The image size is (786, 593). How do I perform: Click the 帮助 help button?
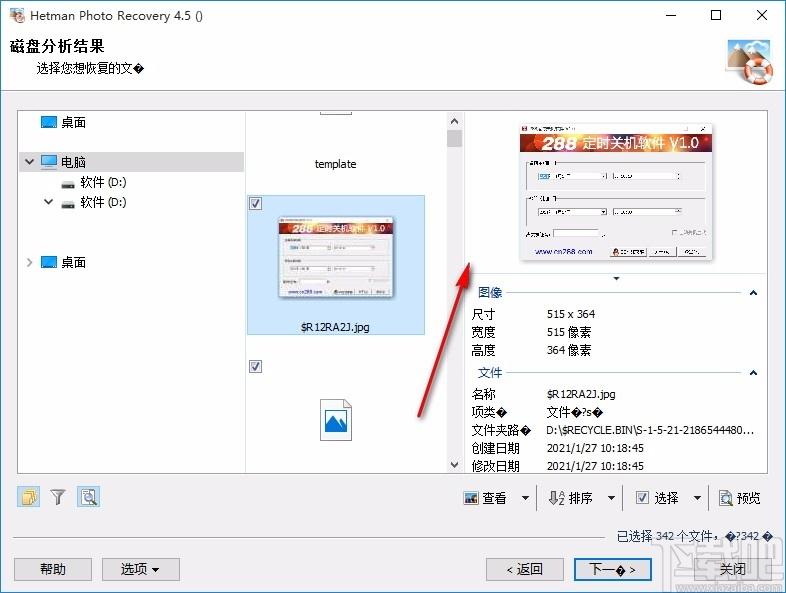[x=53, y=569]
